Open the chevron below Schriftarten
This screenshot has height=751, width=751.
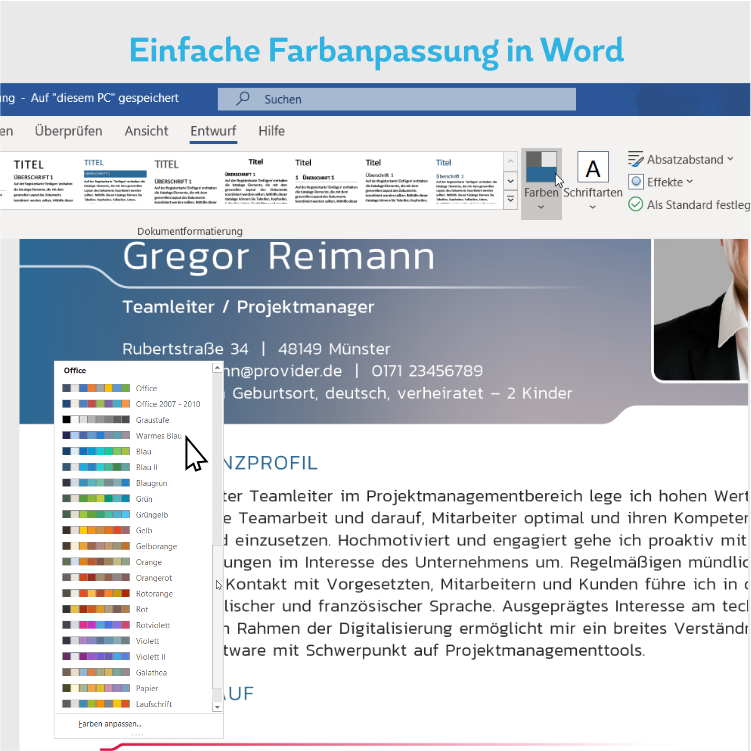592,207
